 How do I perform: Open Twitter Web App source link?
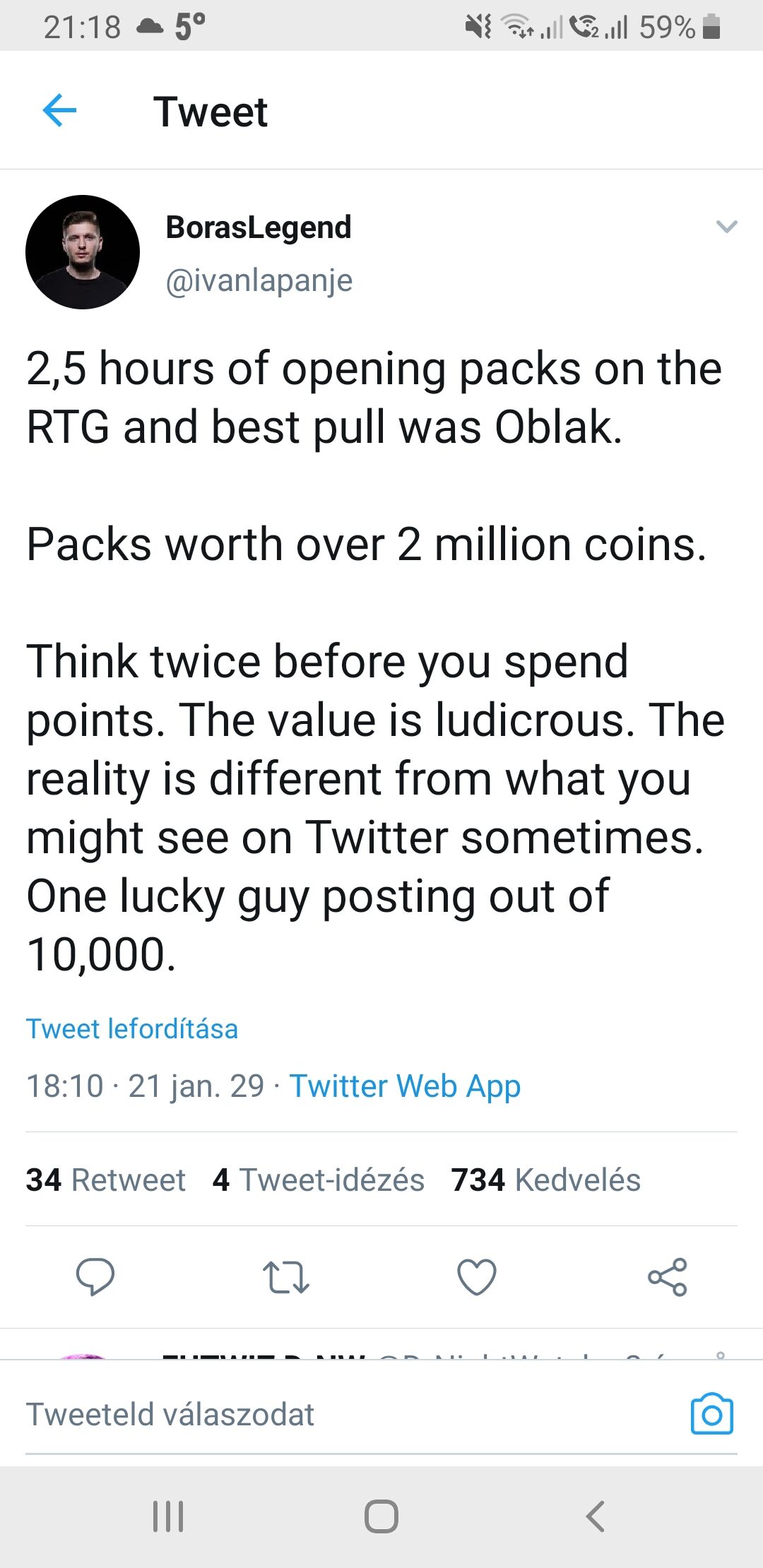(x=405, y=1086)
